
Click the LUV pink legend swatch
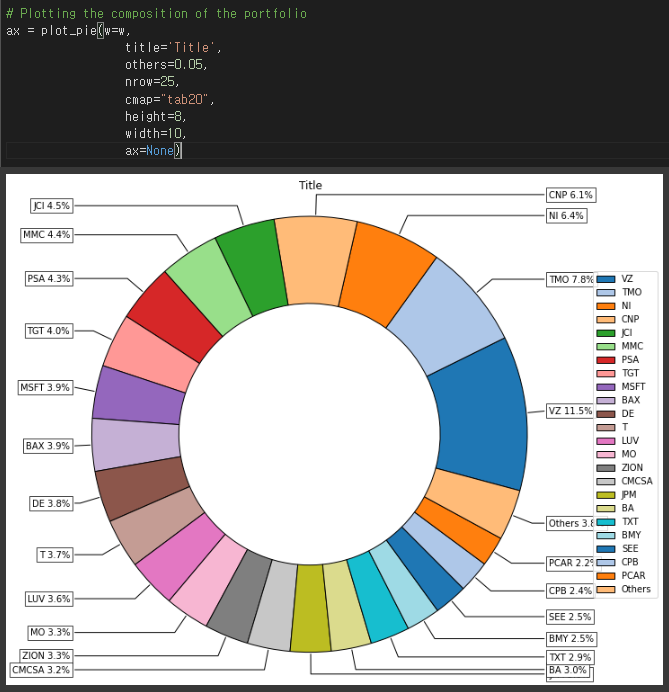coord(605,441)
